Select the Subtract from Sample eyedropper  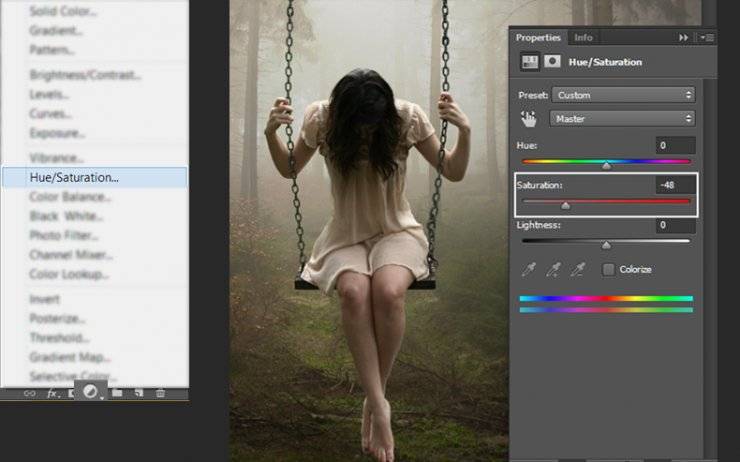578,269
